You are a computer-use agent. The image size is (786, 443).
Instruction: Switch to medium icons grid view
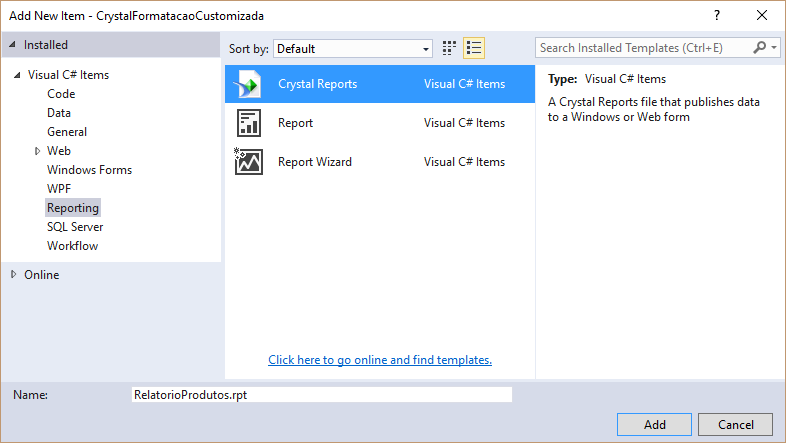click(x=449, y=49)
